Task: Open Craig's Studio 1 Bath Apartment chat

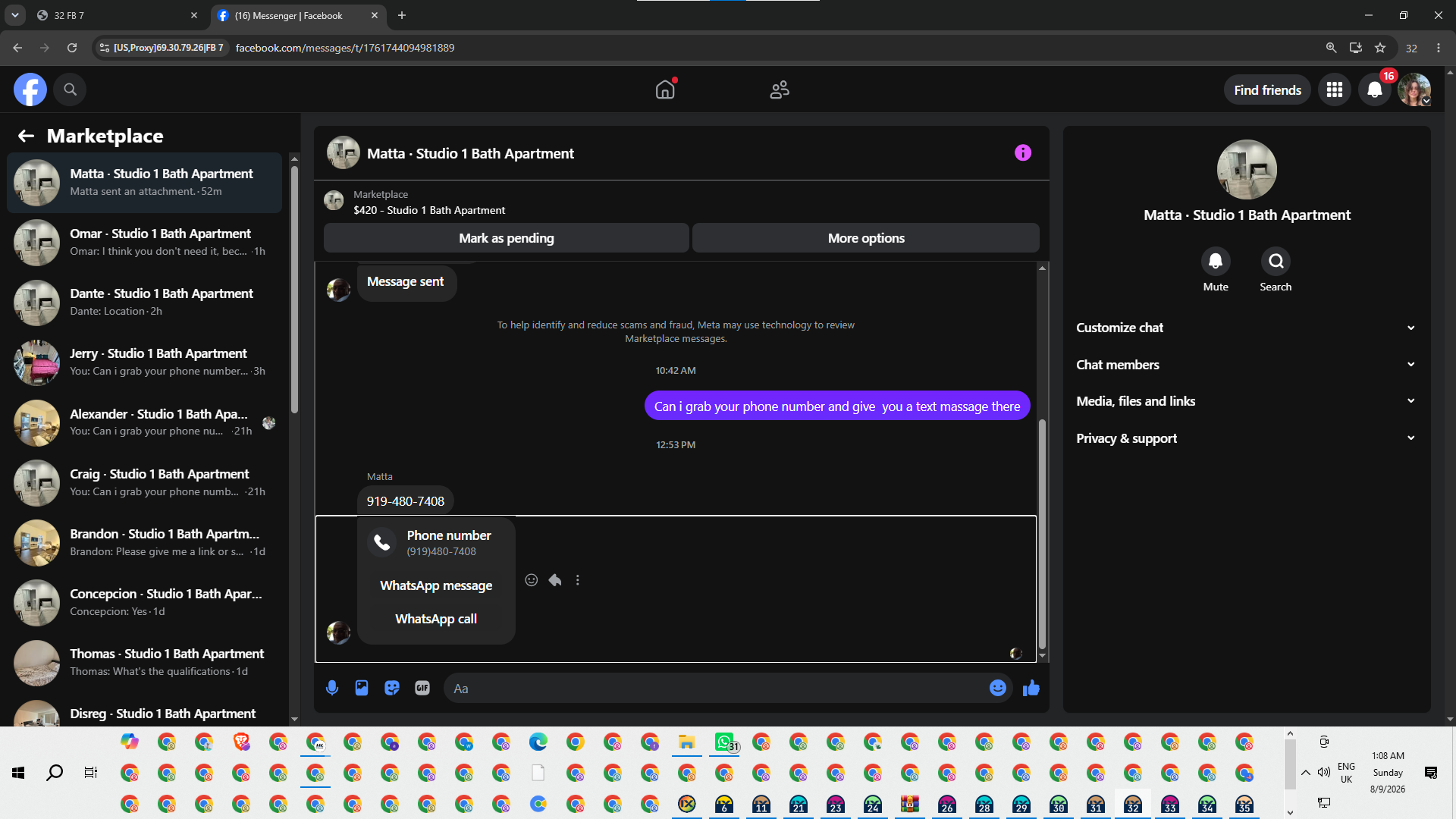Action: pos(144,483)
